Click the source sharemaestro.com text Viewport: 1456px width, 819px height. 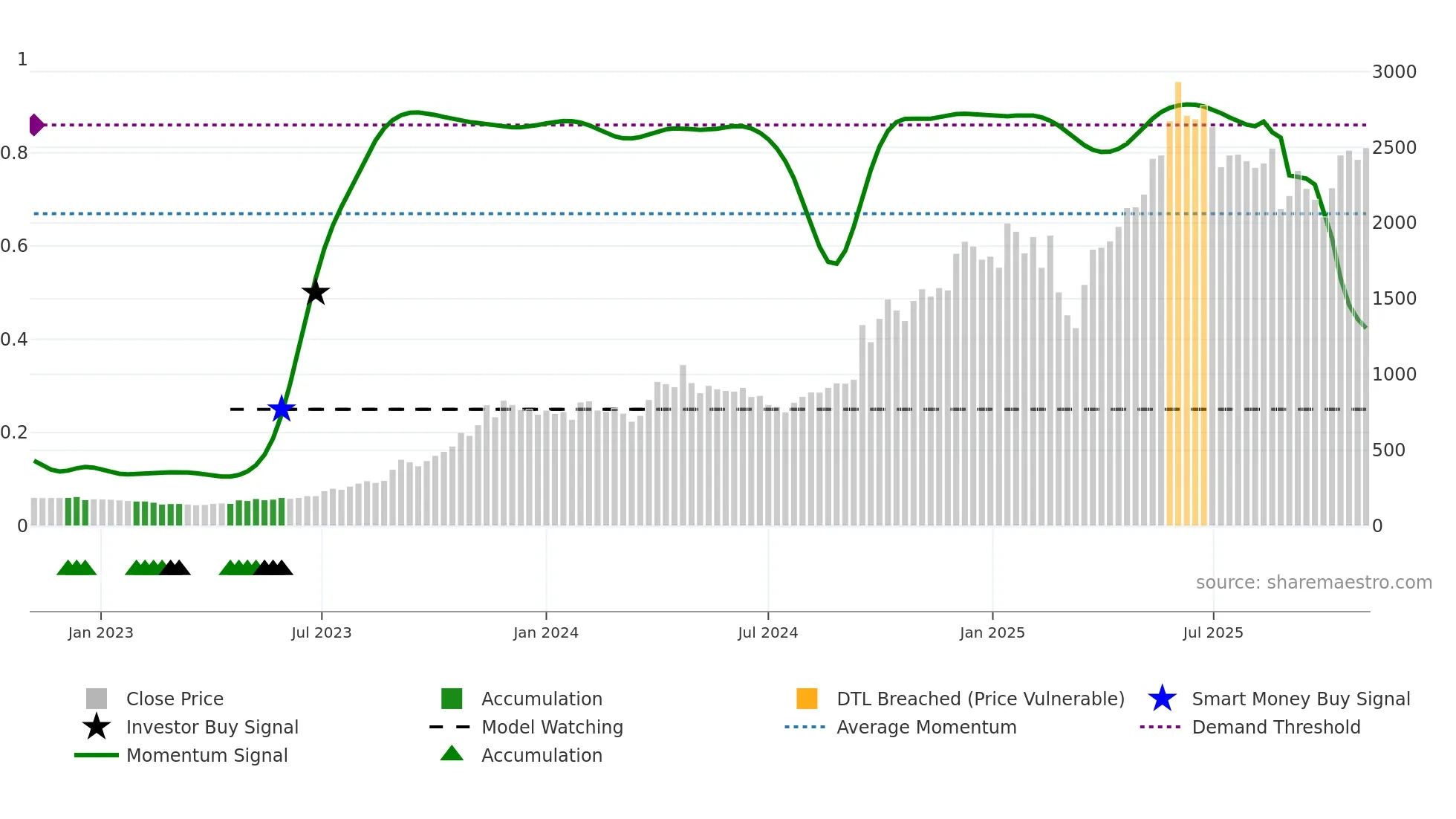pyautogui.click(x=1313, y=582)
